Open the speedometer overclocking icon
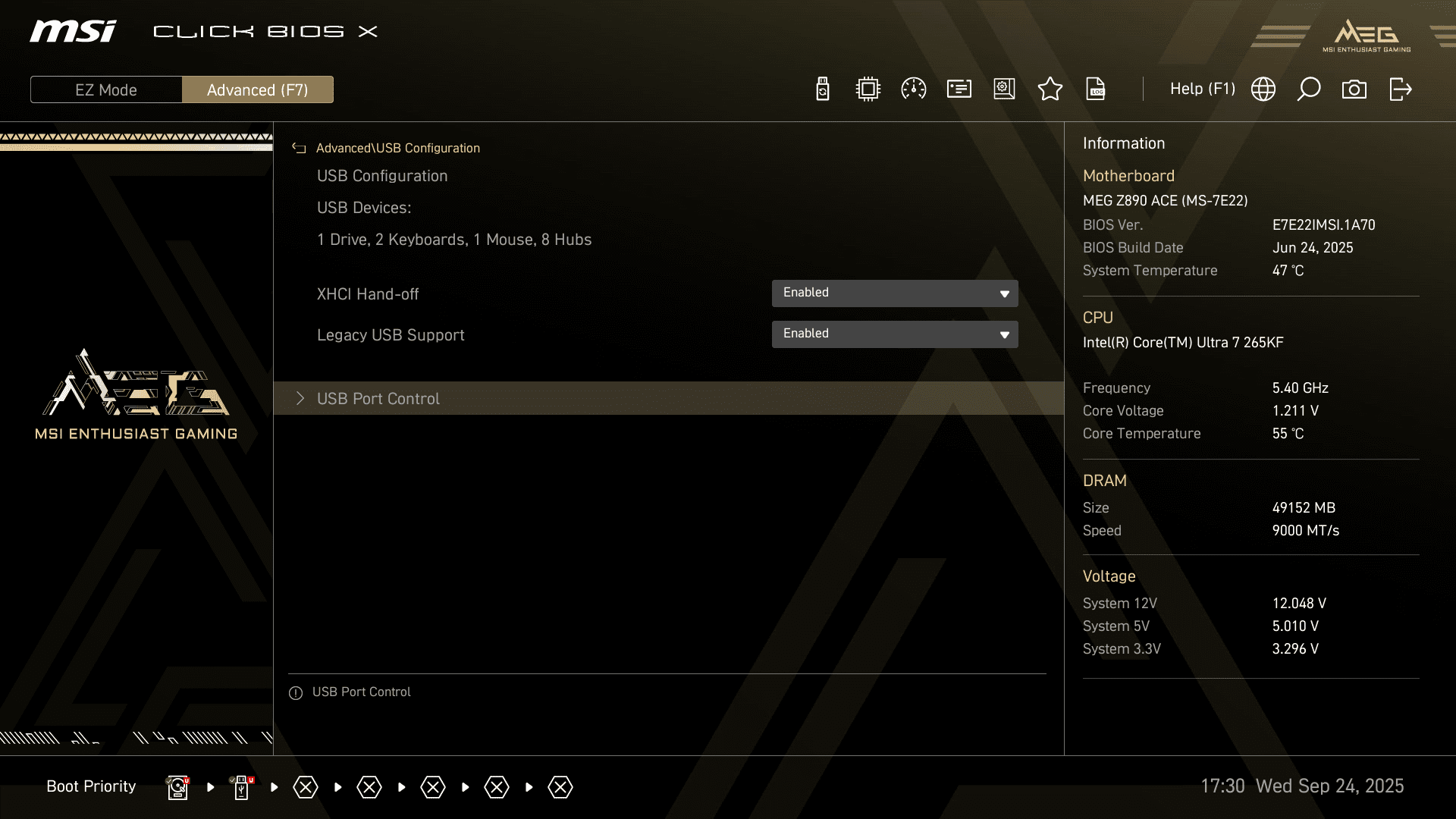 [x=913, y=89]
